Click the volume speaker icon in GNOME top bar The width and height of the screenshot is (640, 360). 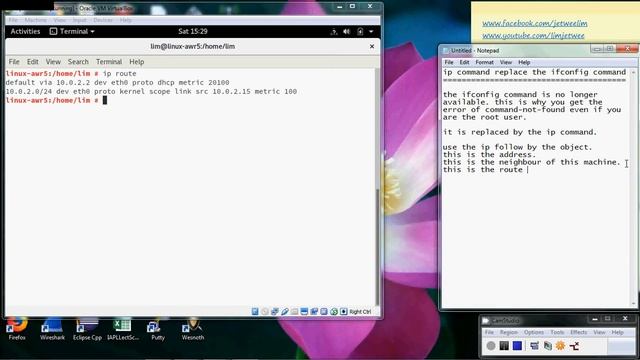[347, 31]
